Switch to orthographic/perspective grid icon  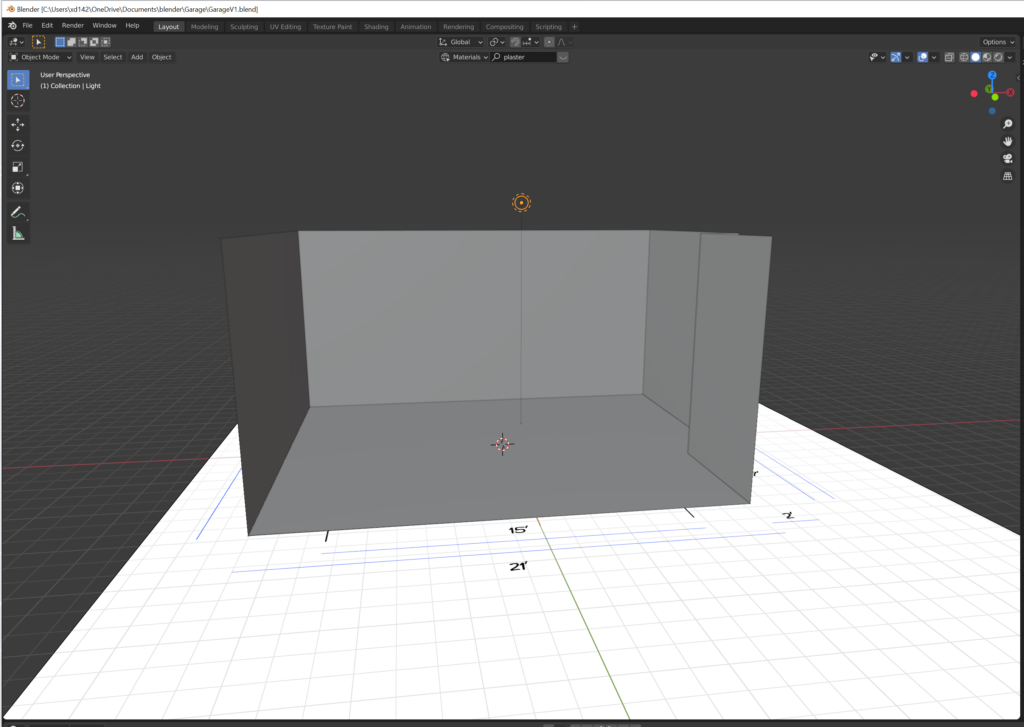pos(1007,176)
